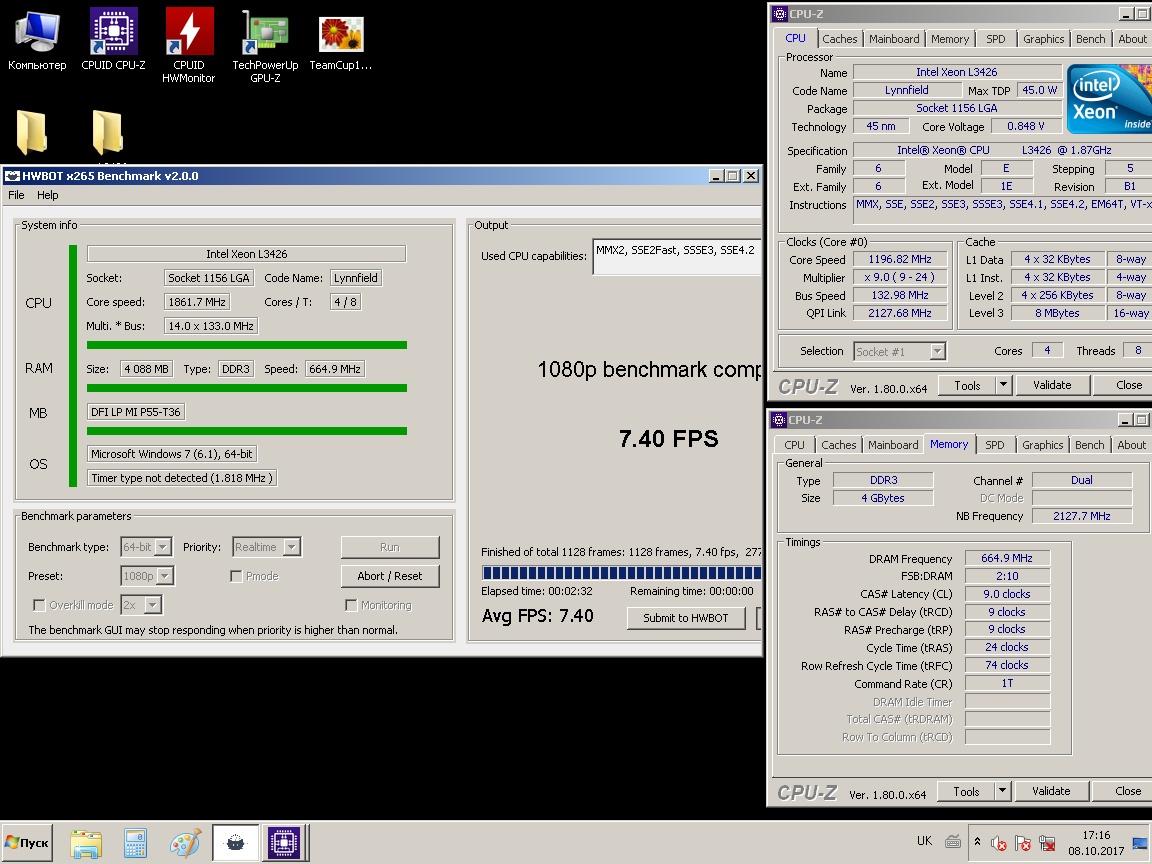
Task: Click the Пуск start button
Action: [27, 843]
